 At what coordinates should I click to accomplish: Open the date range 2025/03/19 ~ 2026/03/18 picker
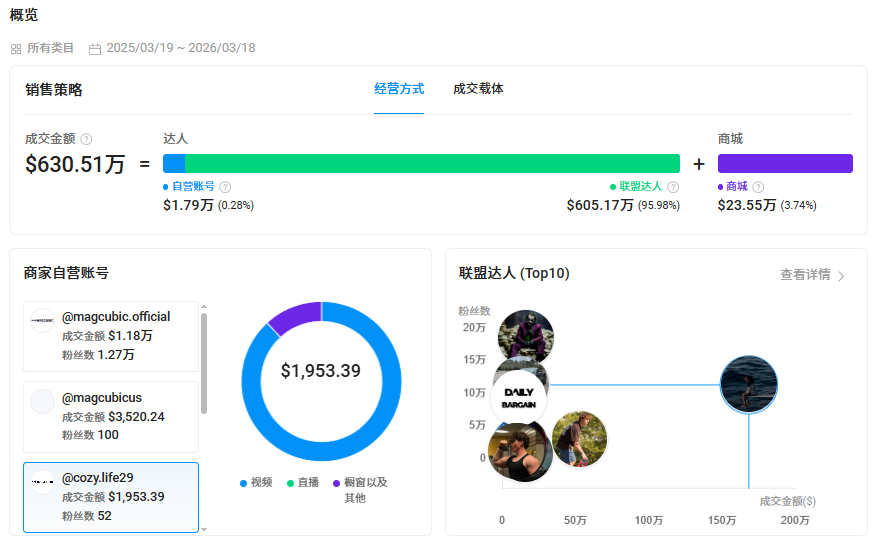pyautogui.click(x=180, y=48)
